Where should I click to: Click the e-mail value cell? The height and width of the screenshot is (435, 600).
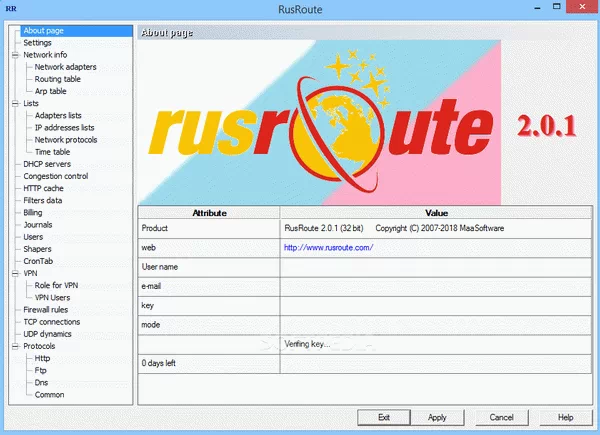point(436,287)
